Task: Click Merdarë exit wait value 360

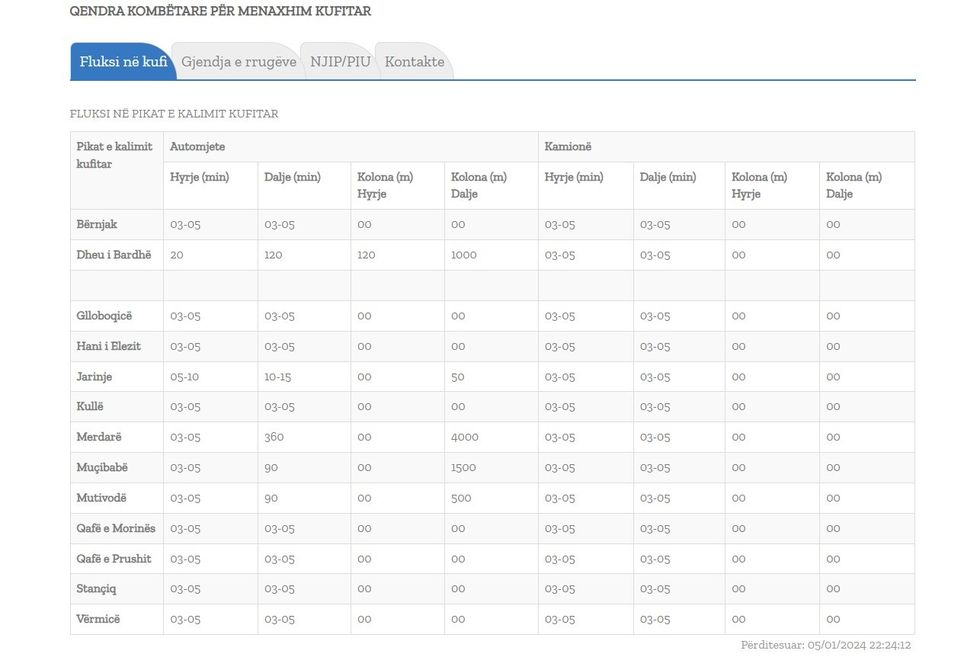Action: tap(274, 437)
